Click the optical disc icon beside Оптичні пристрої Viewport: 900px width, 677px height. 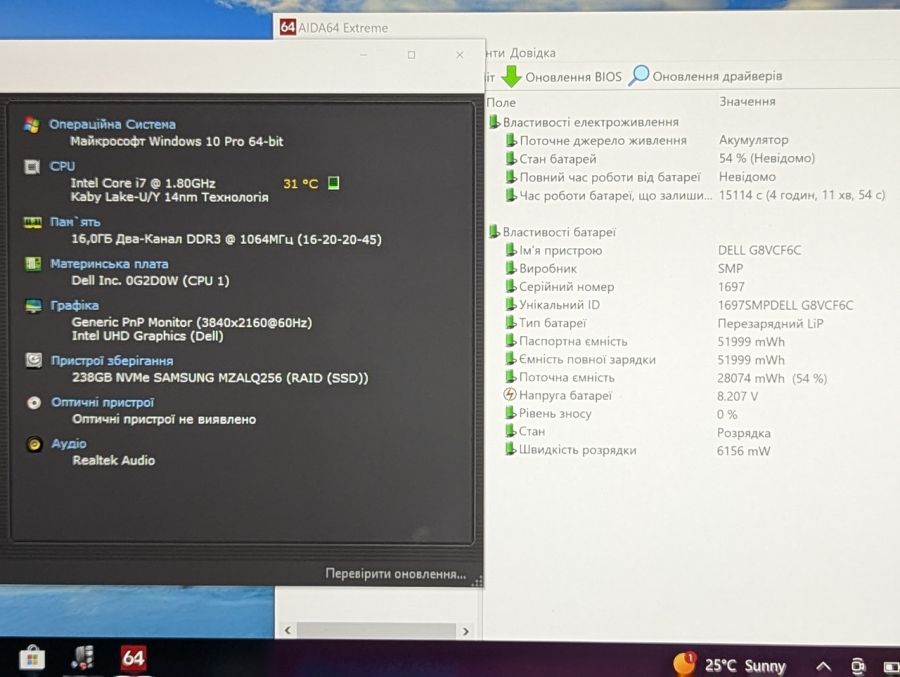[34, 403]
